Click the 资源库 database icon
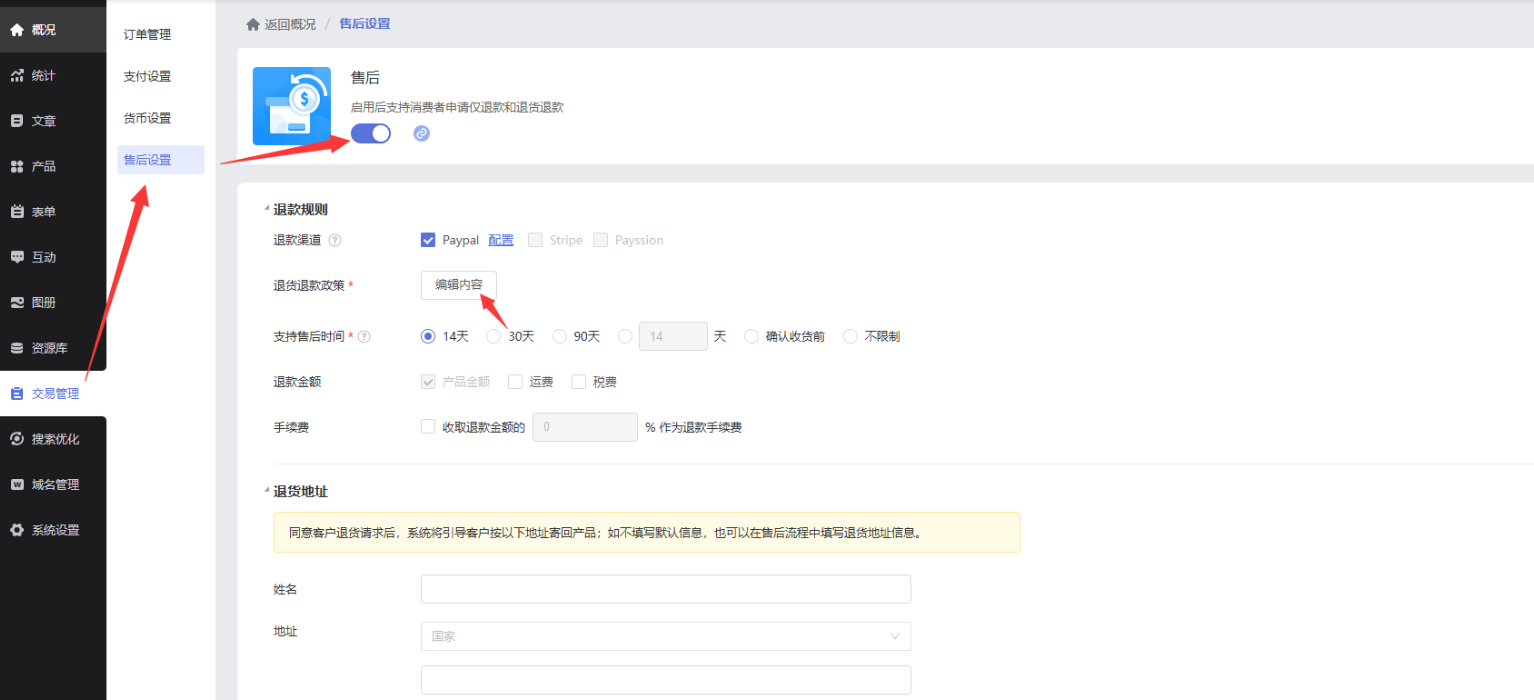This screenshot has height=700, width=1534. [x=17, y=348]
